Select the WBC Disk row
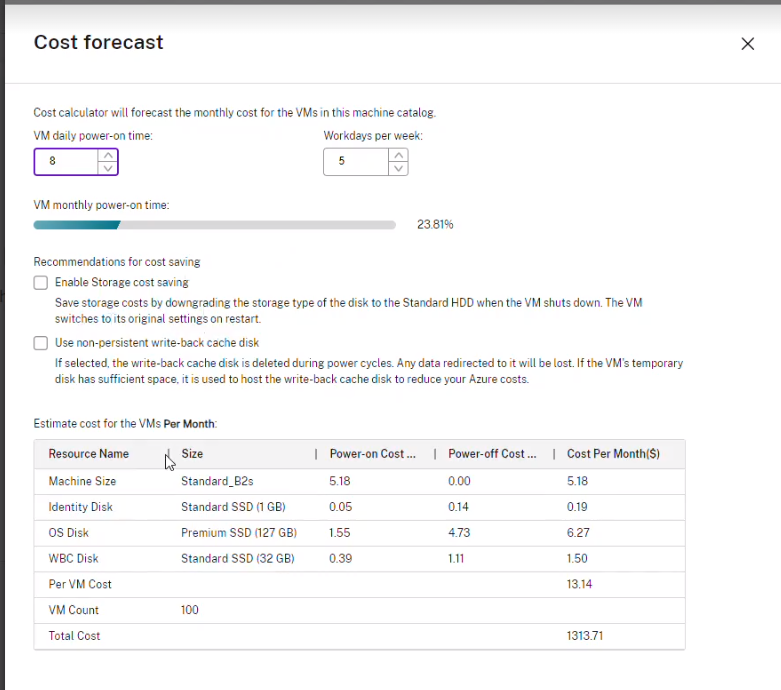This screenshot has height=690, width=781. (x=74, y=559)
